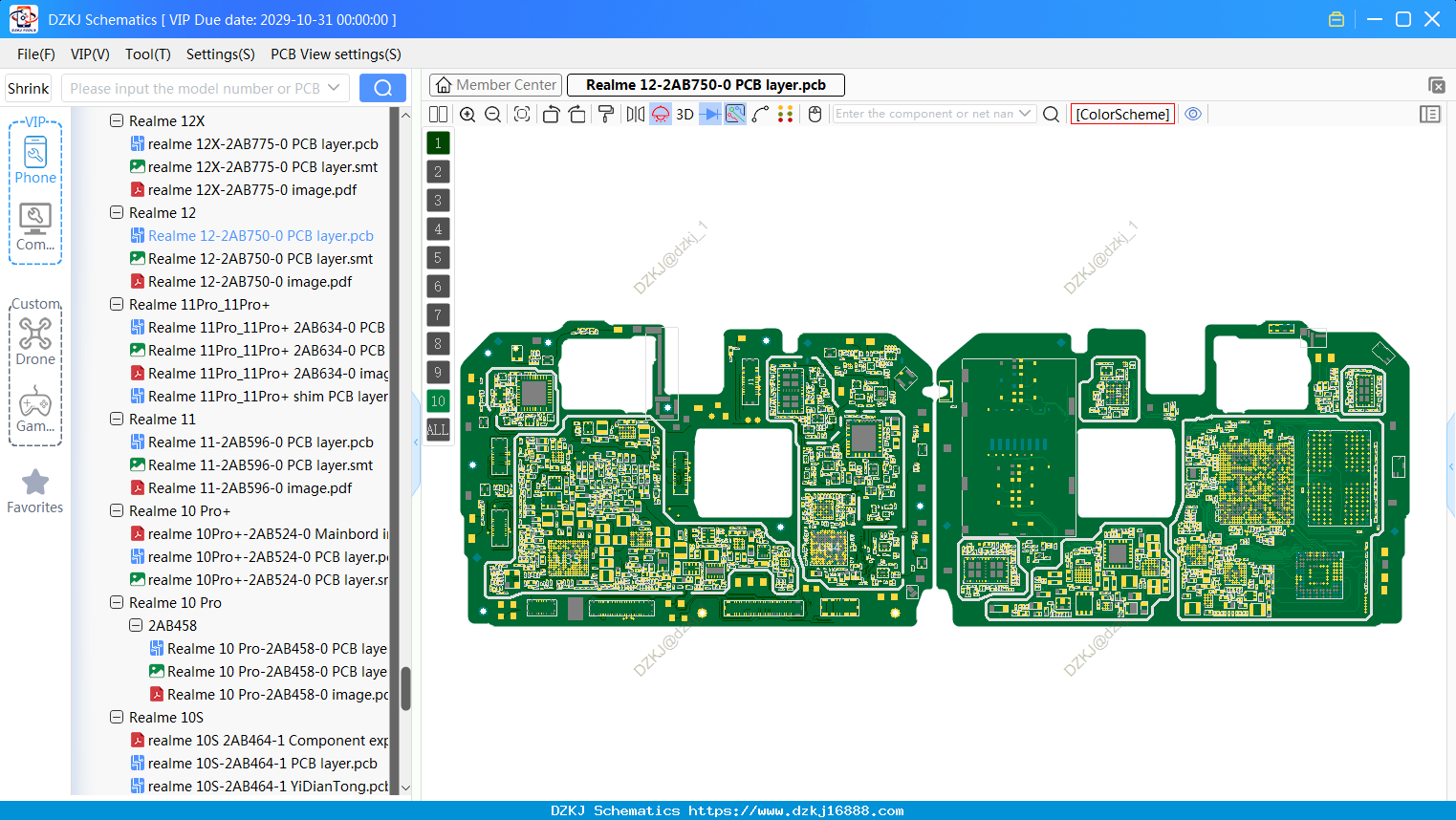1456x820 pixels.
Task: Open the right side panel layout icon
Action: [1430, 114]
